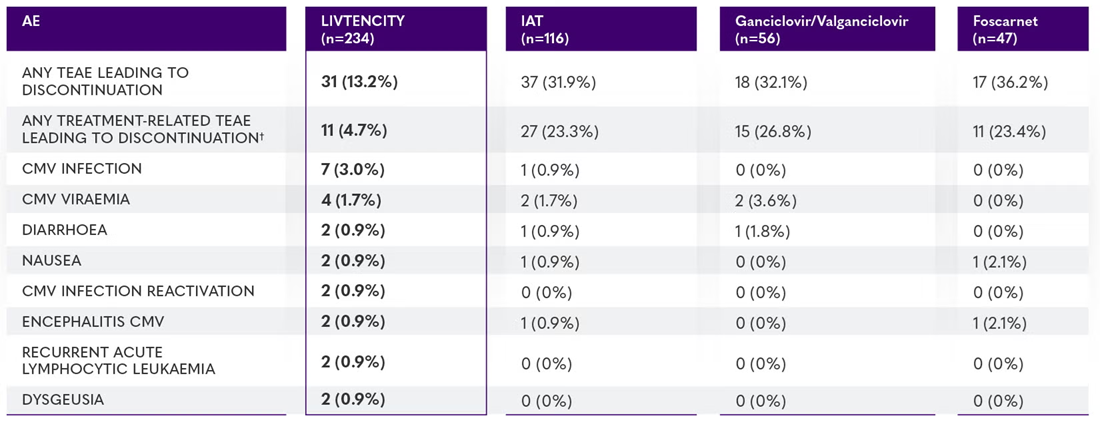Click the NAUSEA row label
The width and height of the screenshot is (1100, 430).
(x=52, y=260)
